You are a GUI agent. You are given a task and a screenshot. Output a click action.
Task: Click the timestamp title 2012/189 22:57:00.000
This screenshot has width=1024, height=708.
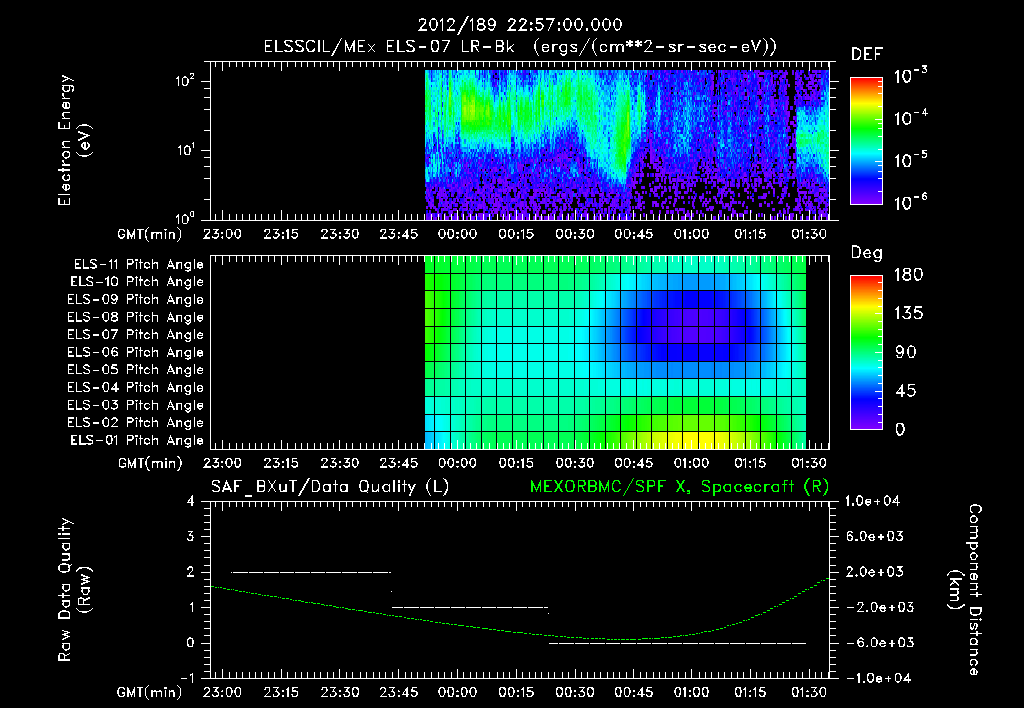520,25
